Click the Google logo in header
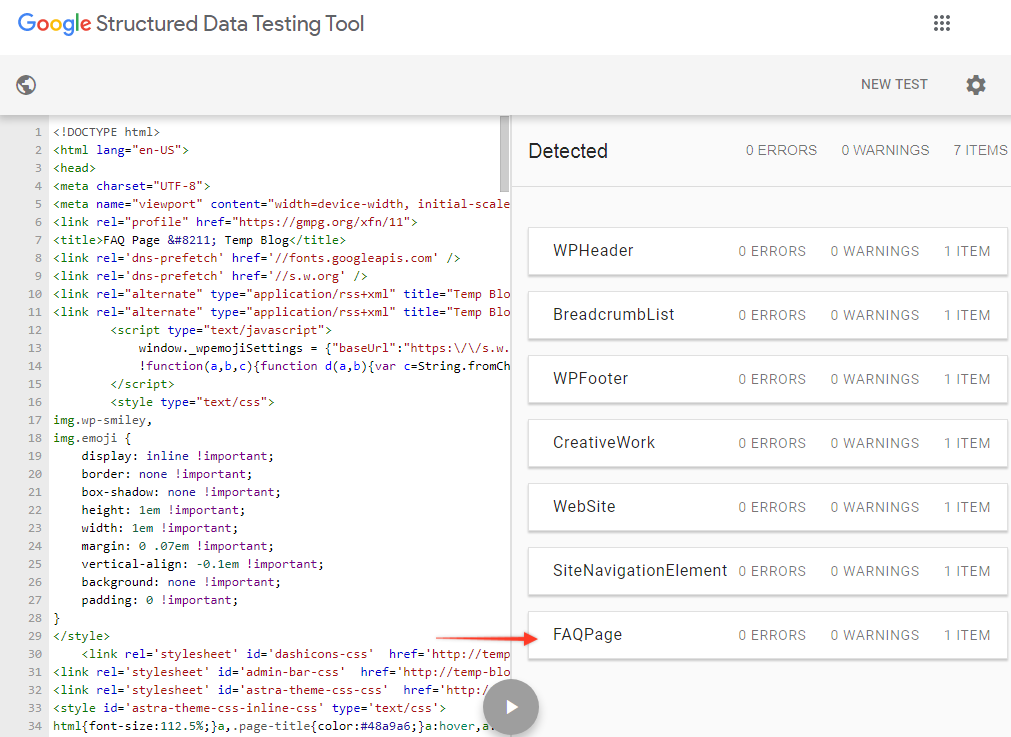 [x=54, y=24]
